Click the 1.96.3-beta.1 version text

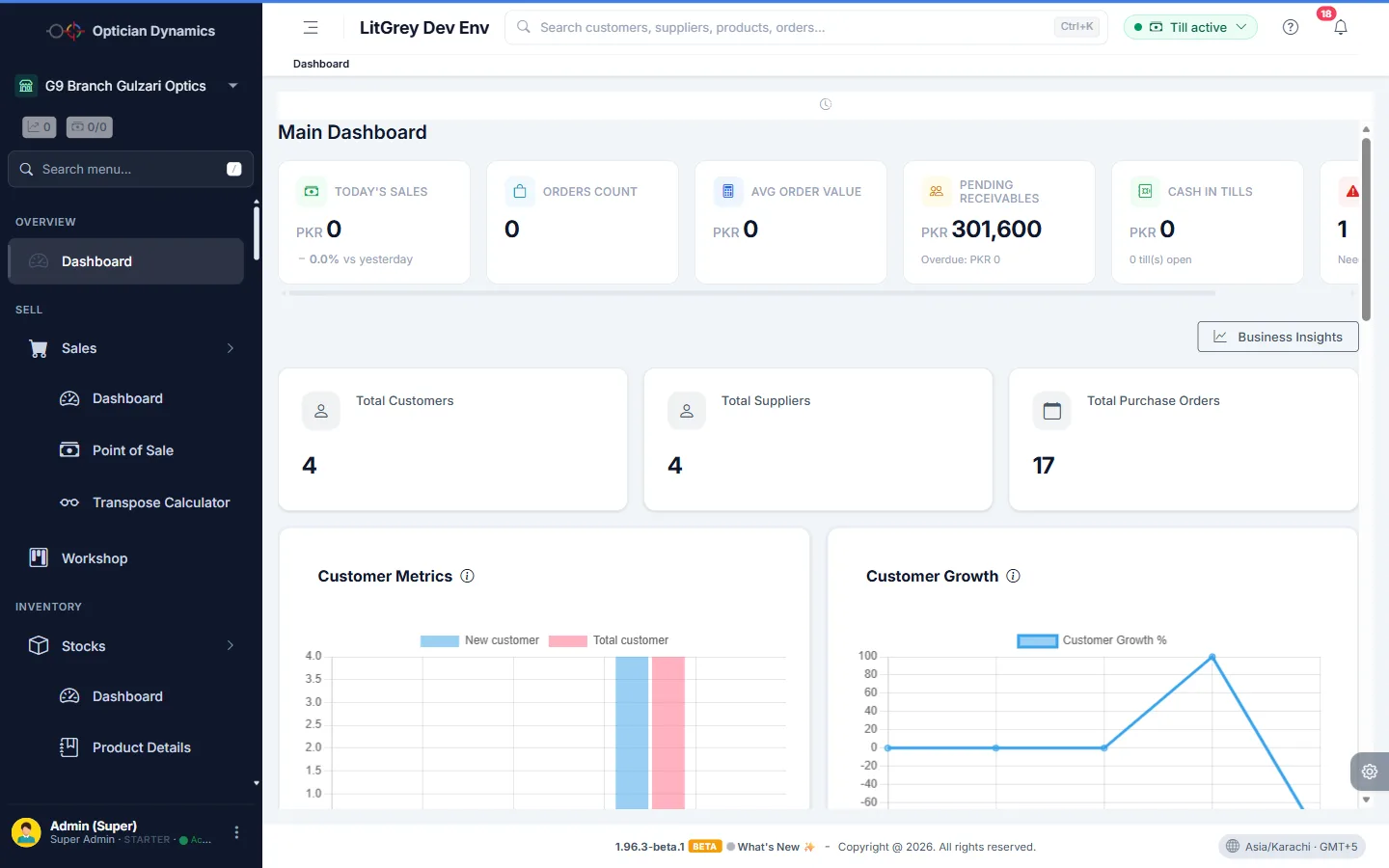[x=649, y=847]
